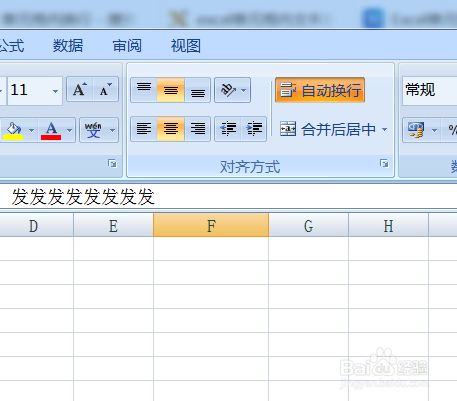
Task: Toggle center horizontal alignment
Action: coord(170,129)
